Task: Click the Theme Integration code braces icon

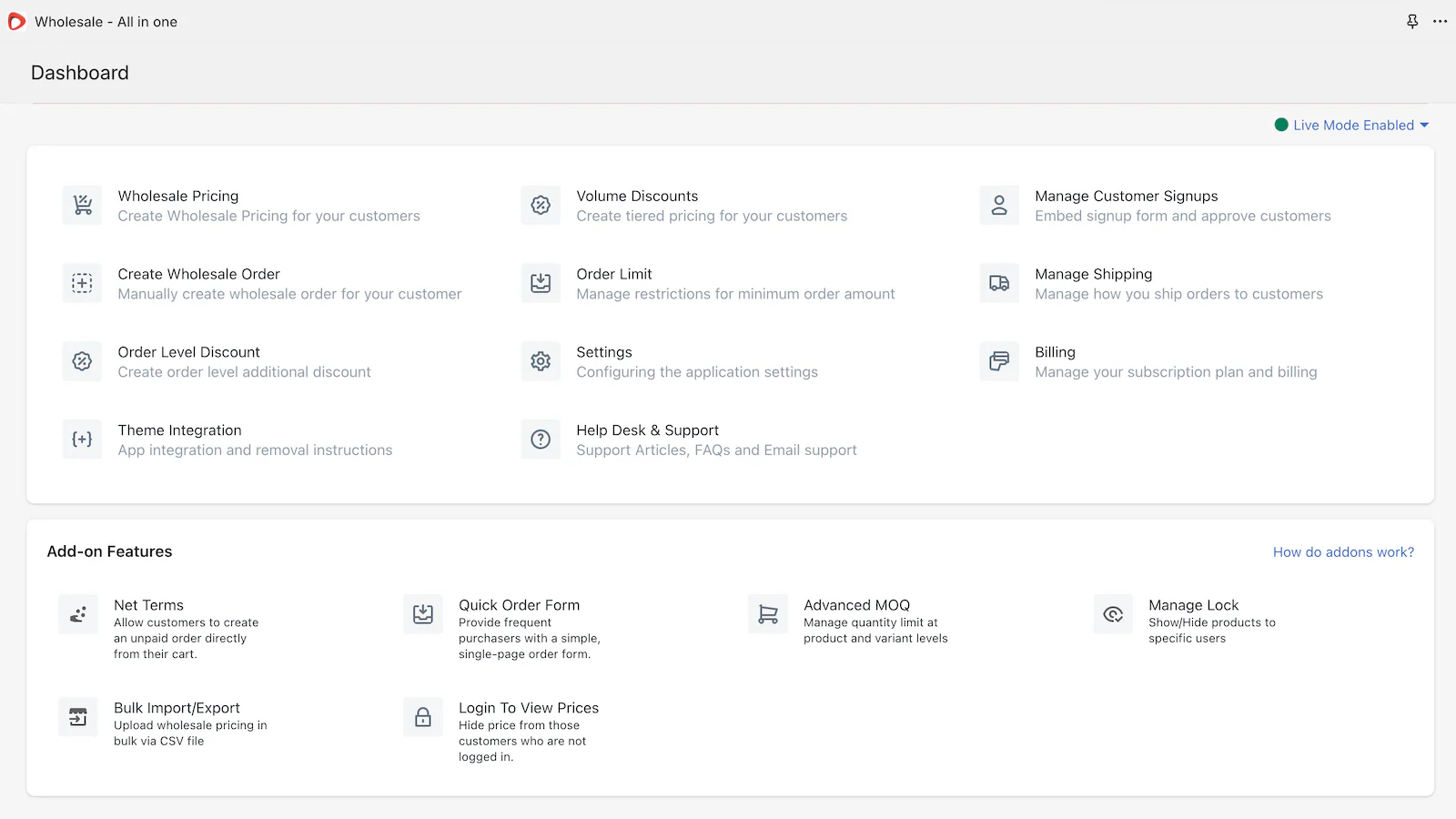Action: [x=82, y=440]
